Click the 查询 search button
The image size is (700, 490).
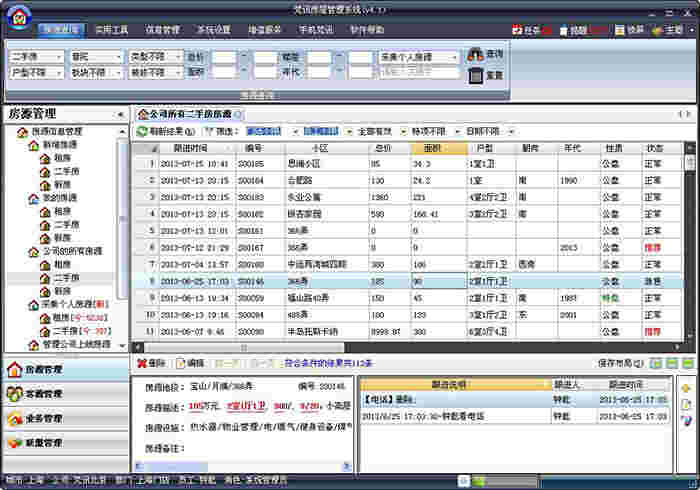coord(485,55)
